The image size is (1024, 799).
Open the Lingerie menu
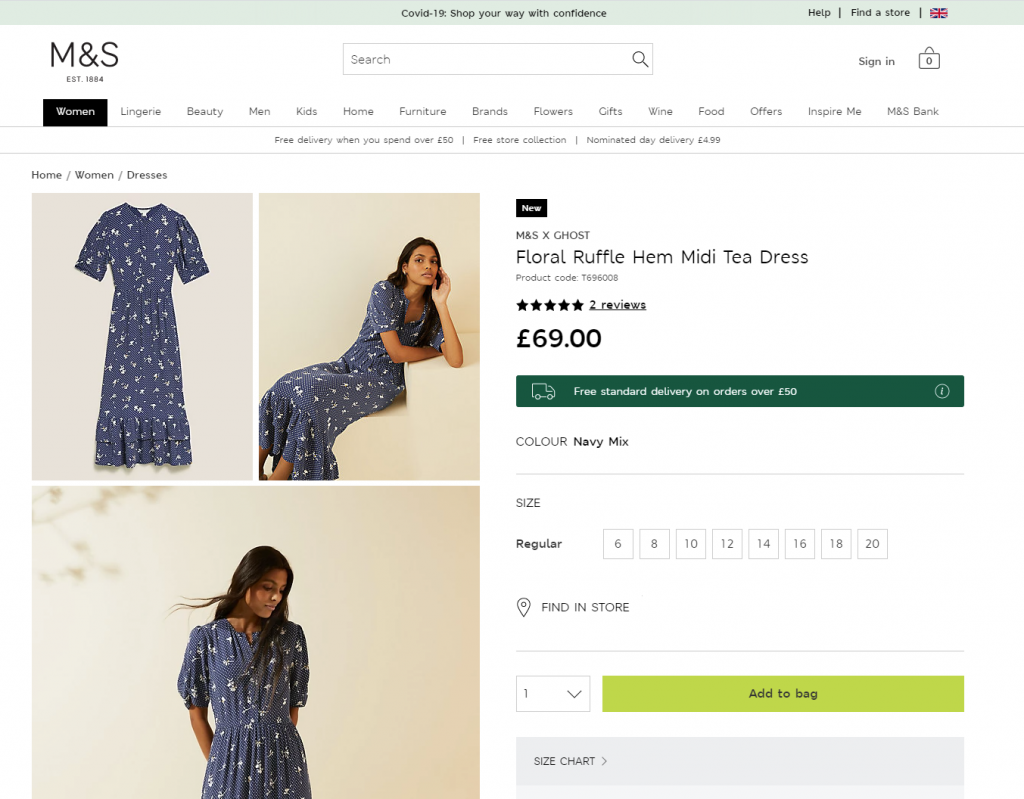point(141,112)
